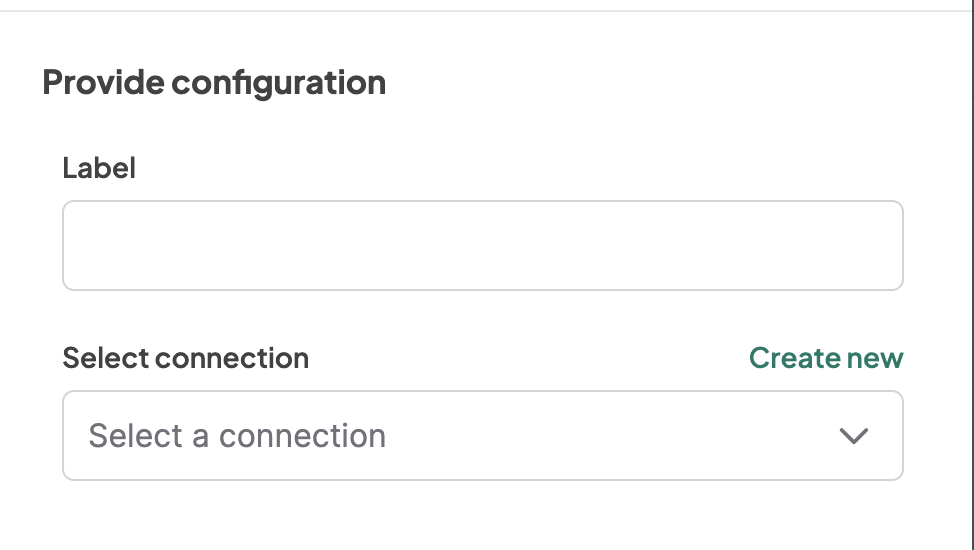Screen dimensions: 974x550
Task: Activate the text input for the configuration label
Action: point(482,246)
